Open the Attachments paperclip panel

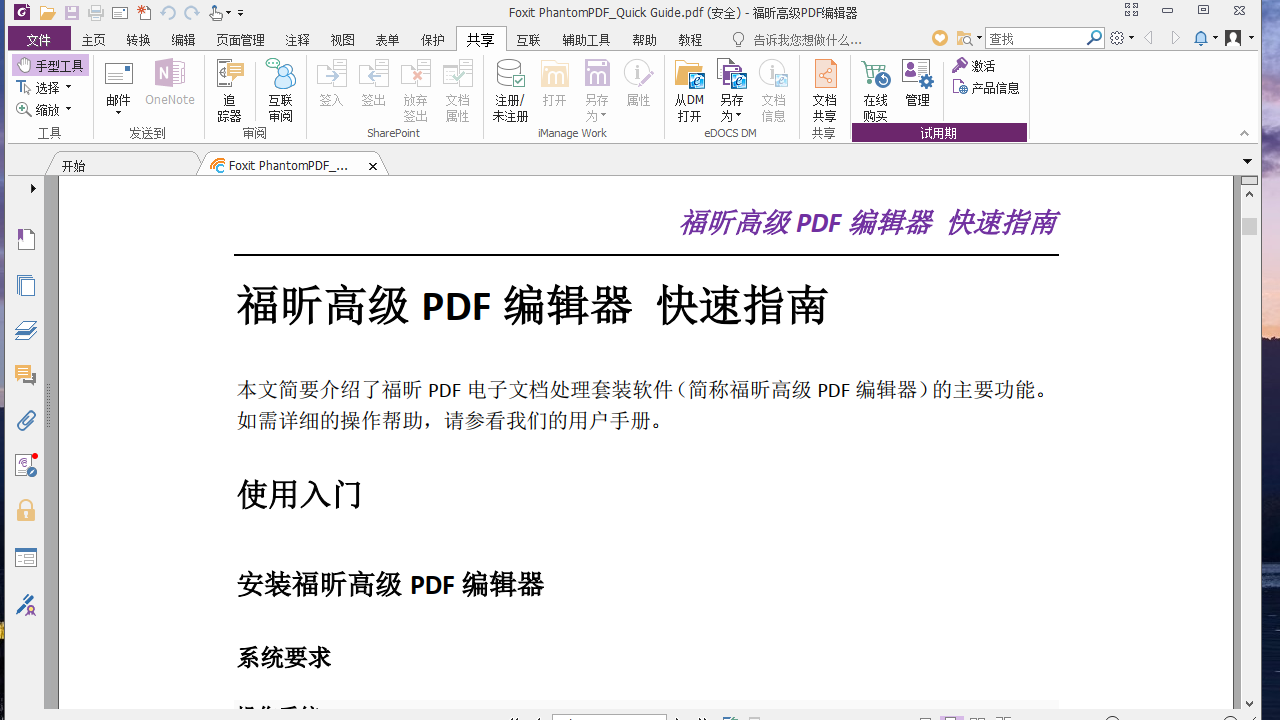coord(26,421)
